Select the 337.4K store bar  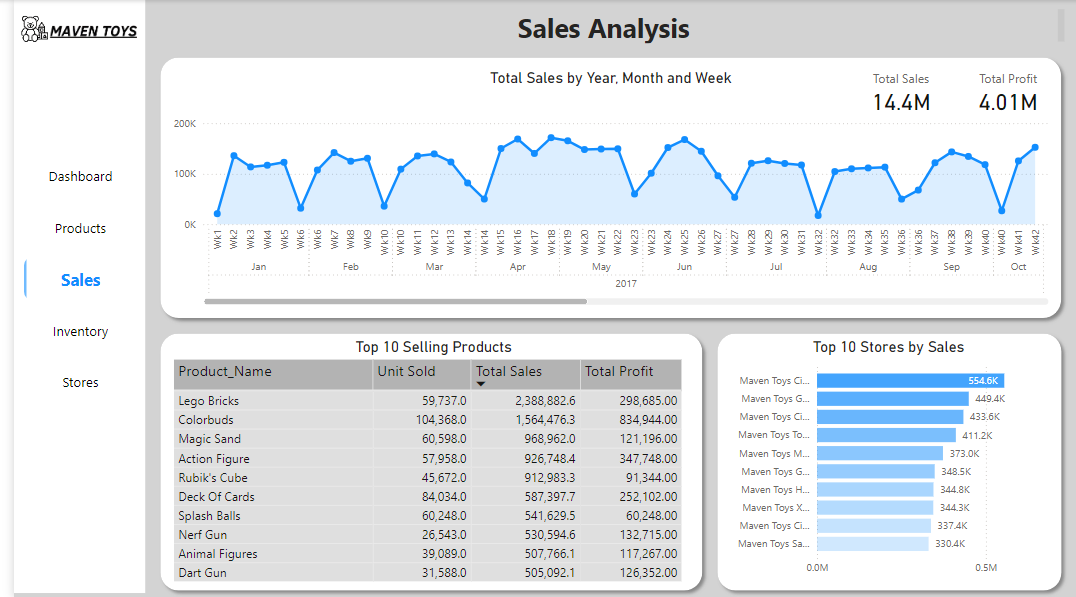pos(874,526)
